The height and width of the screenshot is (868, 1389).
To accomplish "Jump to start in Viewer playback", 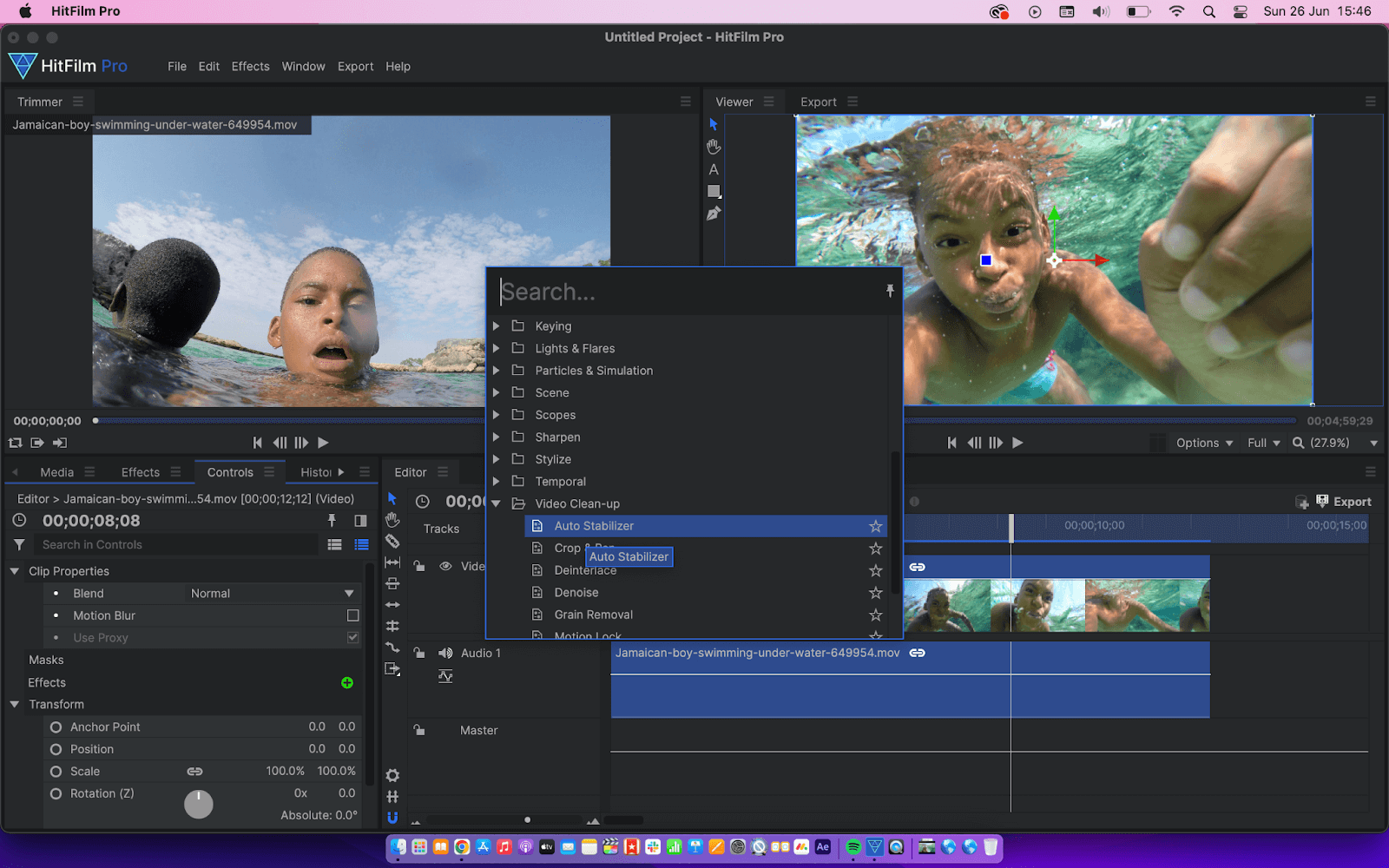I will (x=951, y=443).
